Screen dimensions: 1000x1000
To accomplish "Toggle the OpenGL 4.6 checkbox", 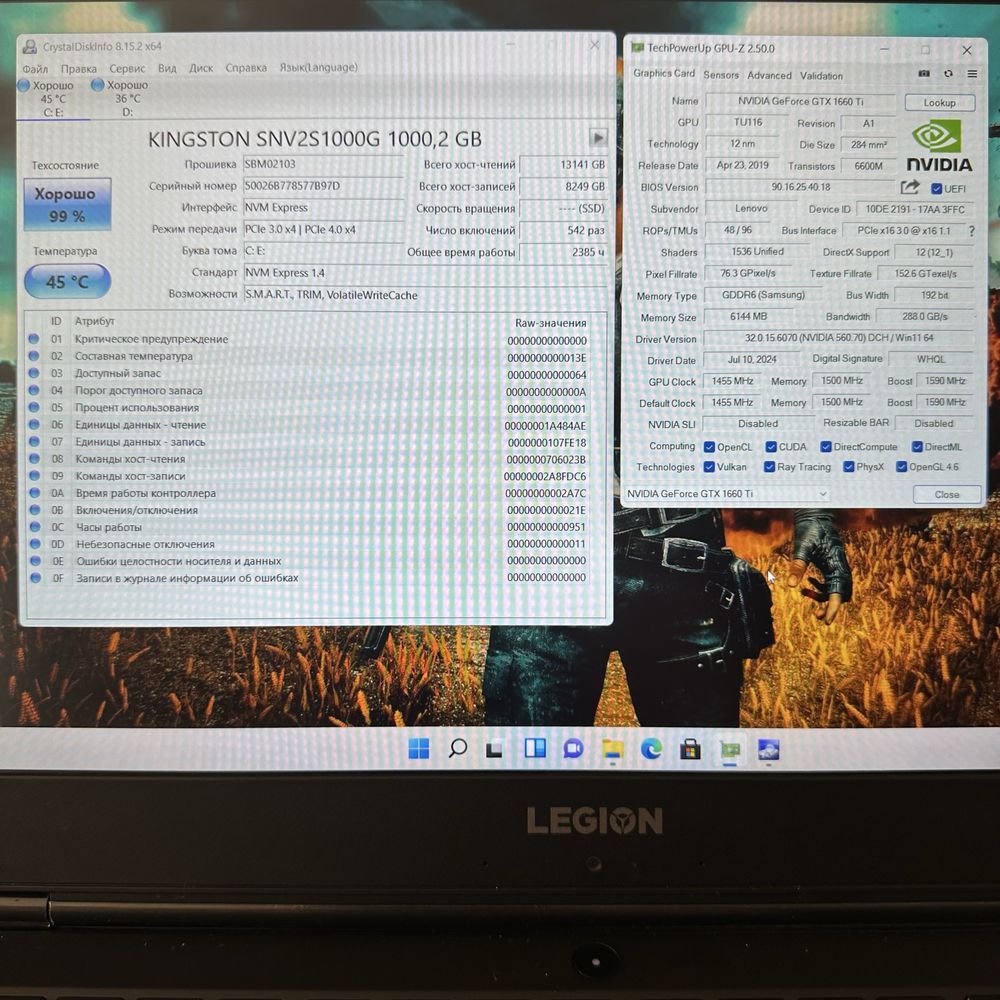I will [901, 467].
